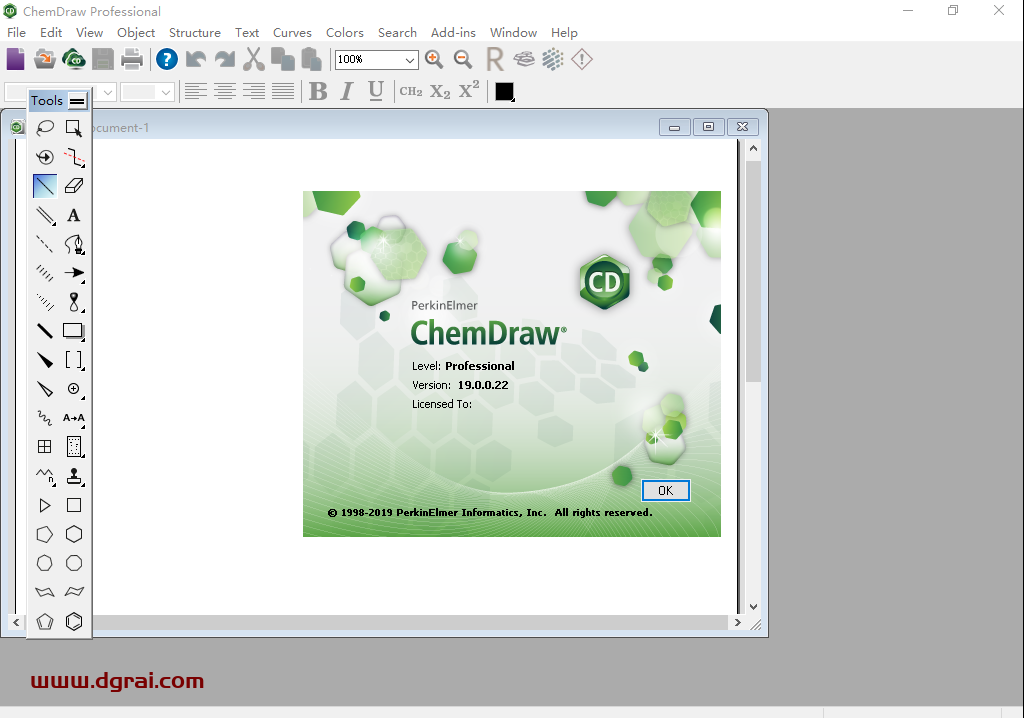This screenshot has height=718, width=1024.
Task: Pick the Chemical Symbols circled-plus tool
Action: click(74, 389)
